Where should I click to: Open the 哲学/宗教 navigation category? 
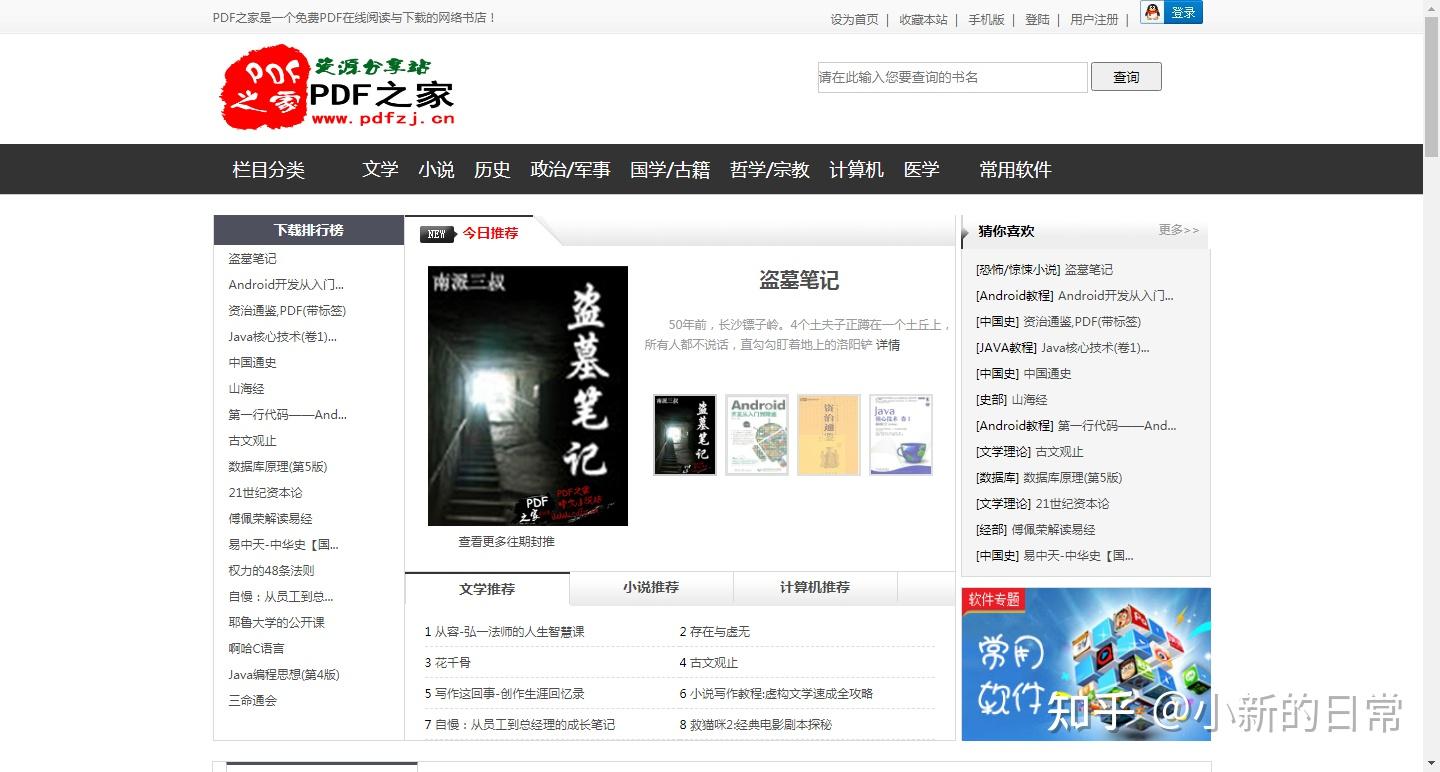[769, 170]
